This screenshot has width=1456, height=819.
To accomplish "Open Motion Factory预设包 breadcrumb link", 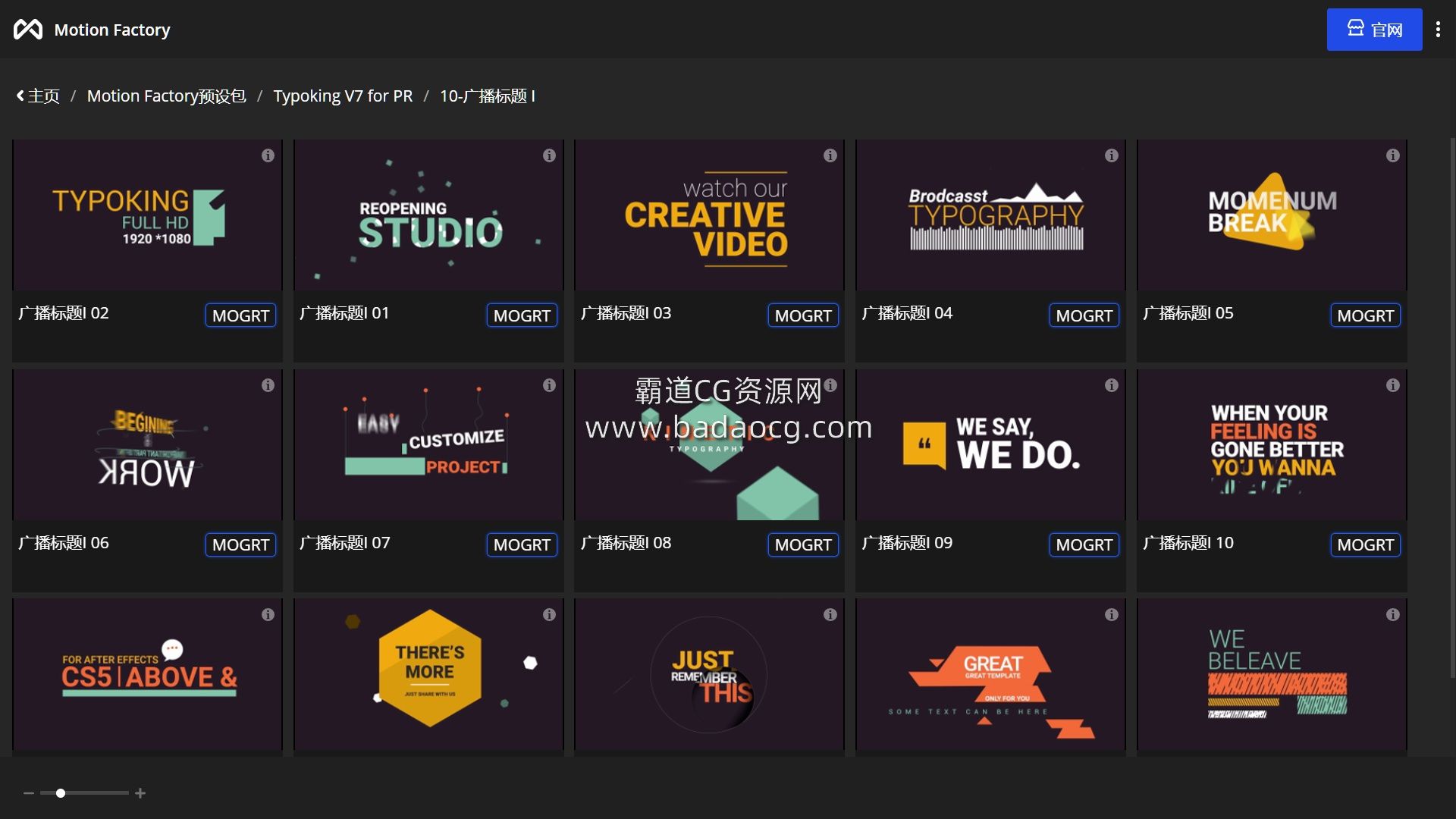I will [x=166, y=96].
